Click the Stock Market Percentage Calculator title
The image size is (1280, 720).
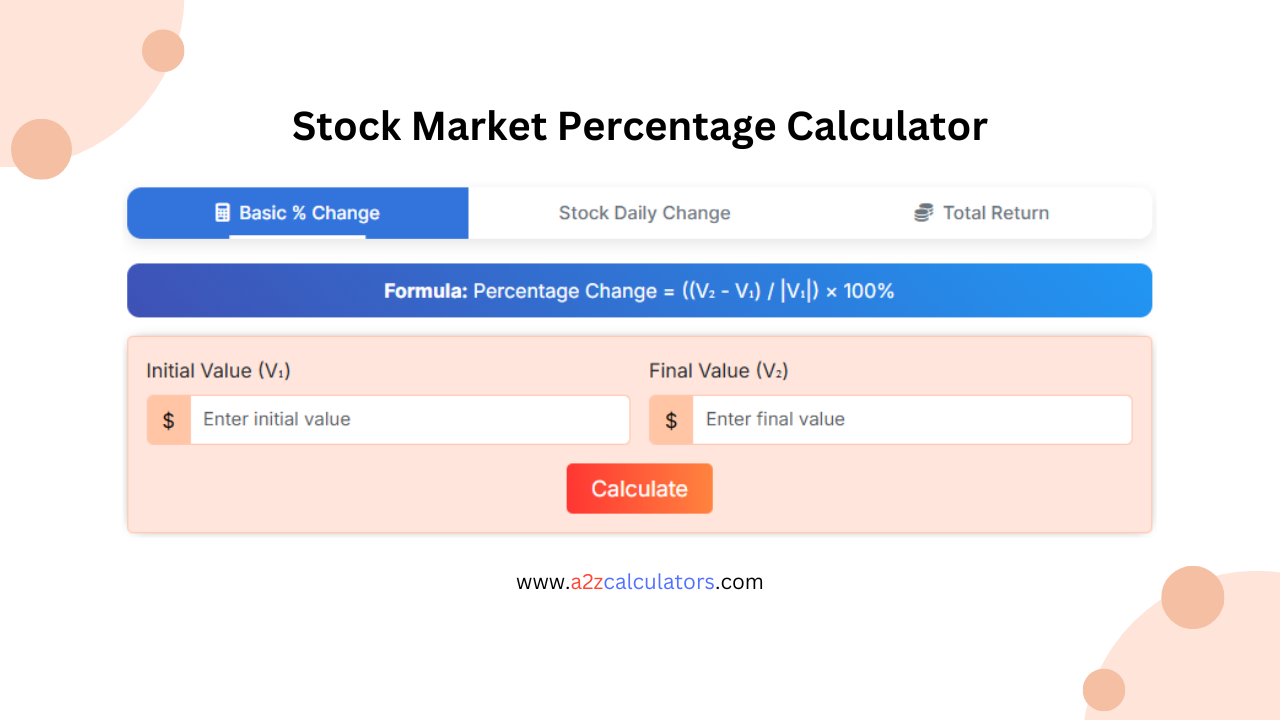pos(639,126)
